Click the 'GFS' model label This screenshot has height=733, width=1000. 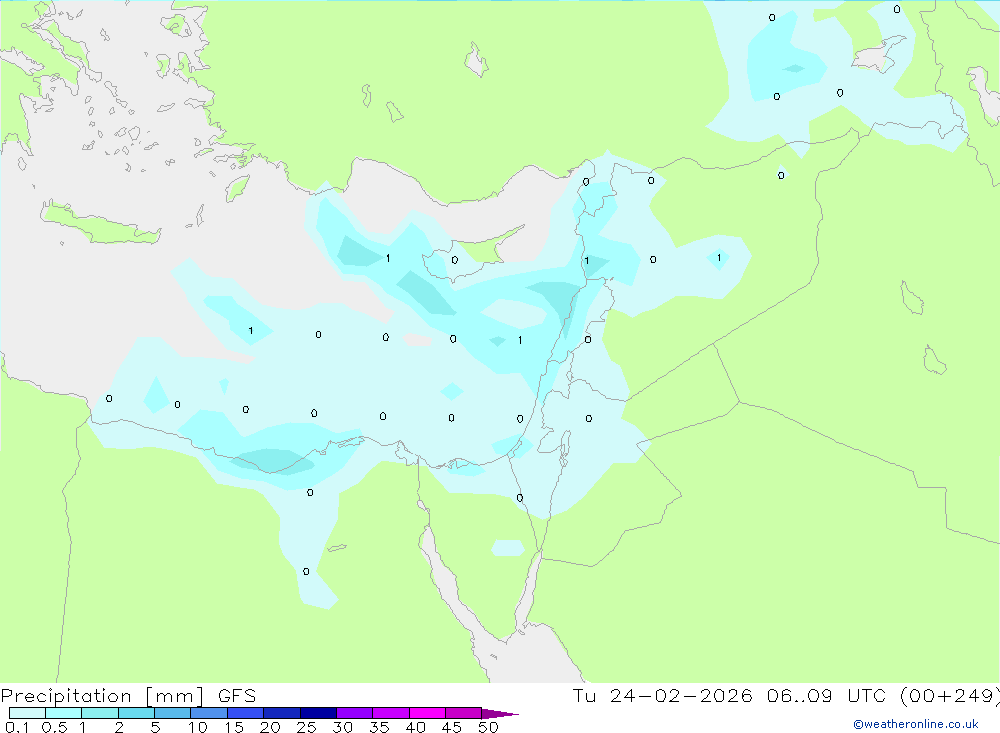tap(237, 695)
